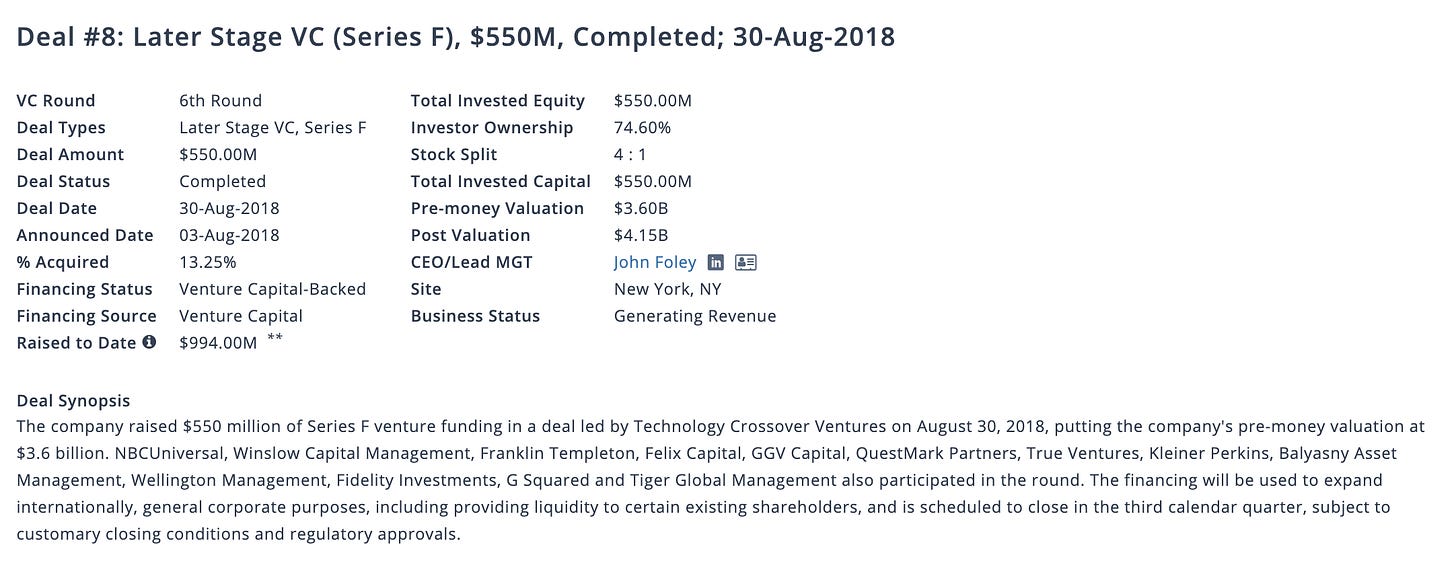This screenshot has width=1456, height=568.
Task: Click the Raised to Date amount $994.00M
Action: 218,343
